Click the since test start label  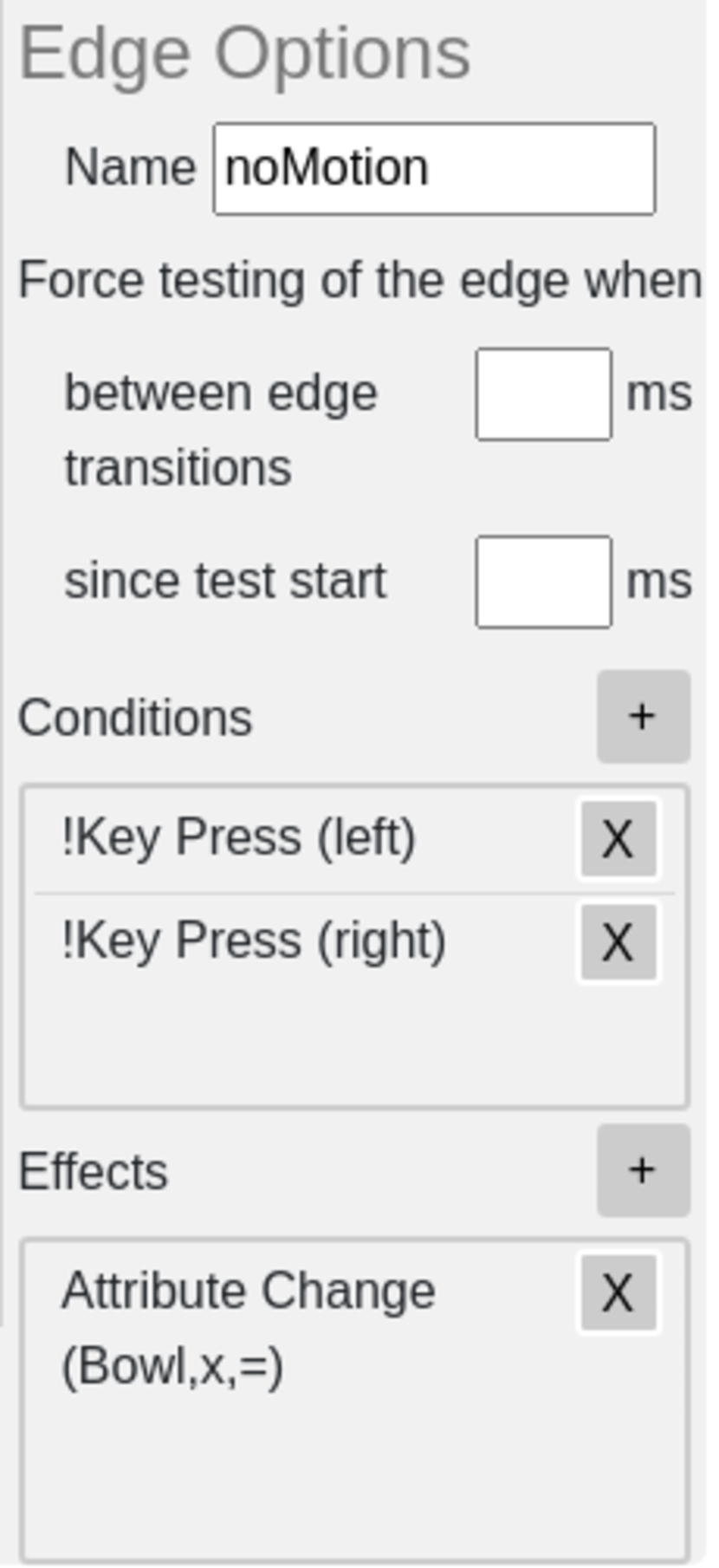pos(225,581)
